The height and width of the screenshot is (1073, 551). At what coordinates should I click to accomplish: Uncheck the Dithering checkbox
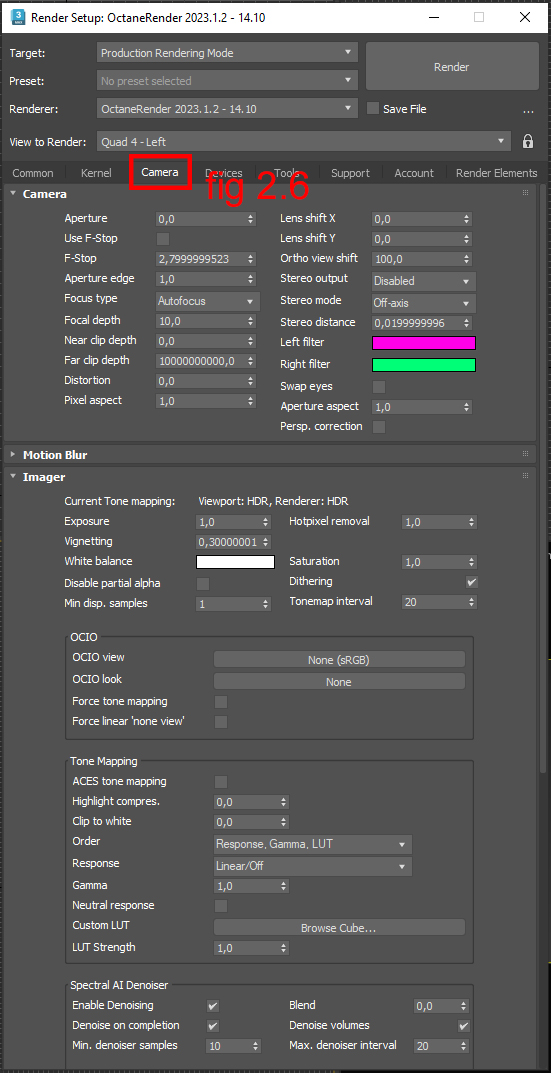click(x=472, y=582)
